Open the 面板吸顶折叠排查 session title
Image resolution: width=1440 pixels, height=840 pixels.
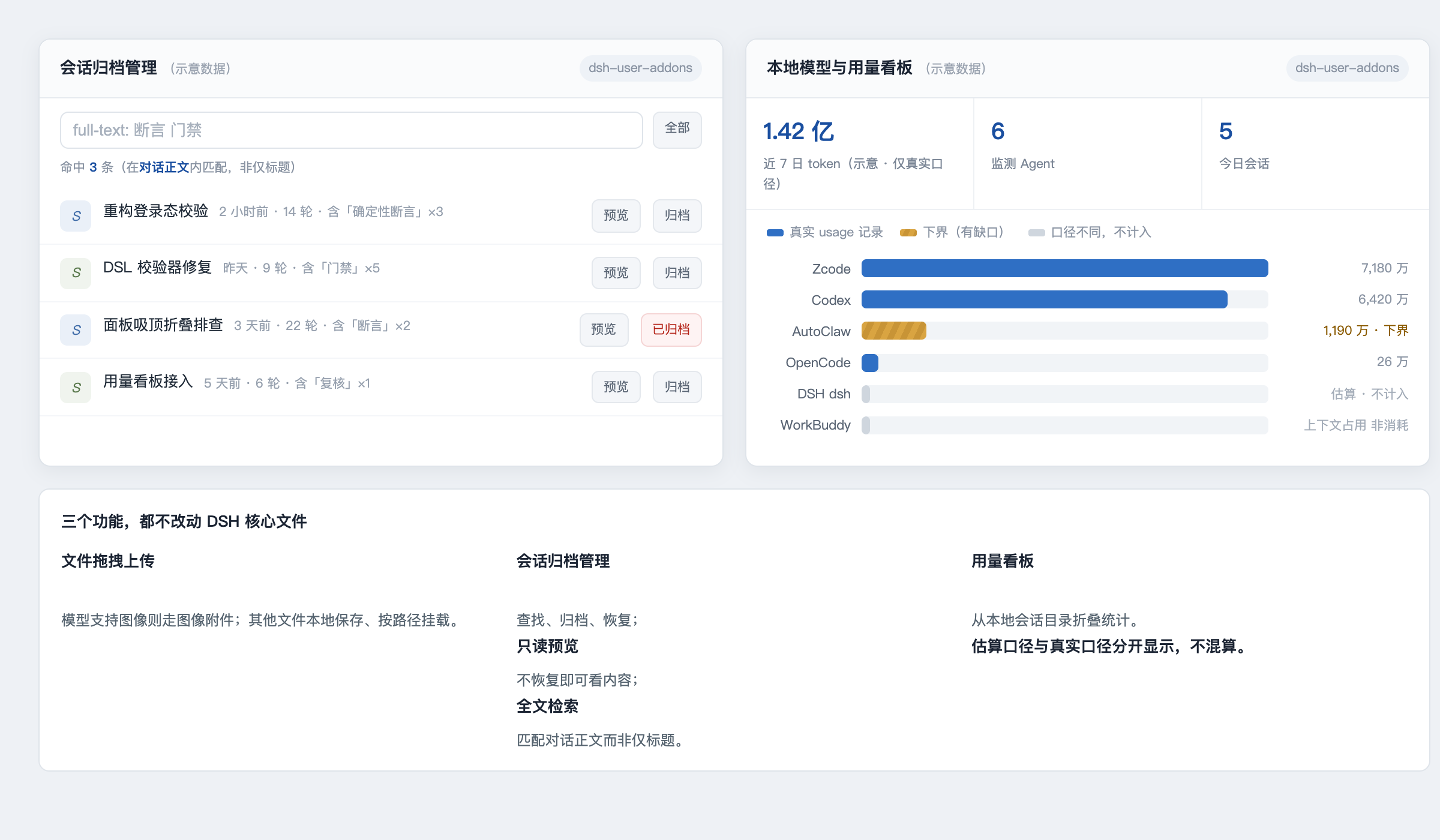(x=163, y=325)
